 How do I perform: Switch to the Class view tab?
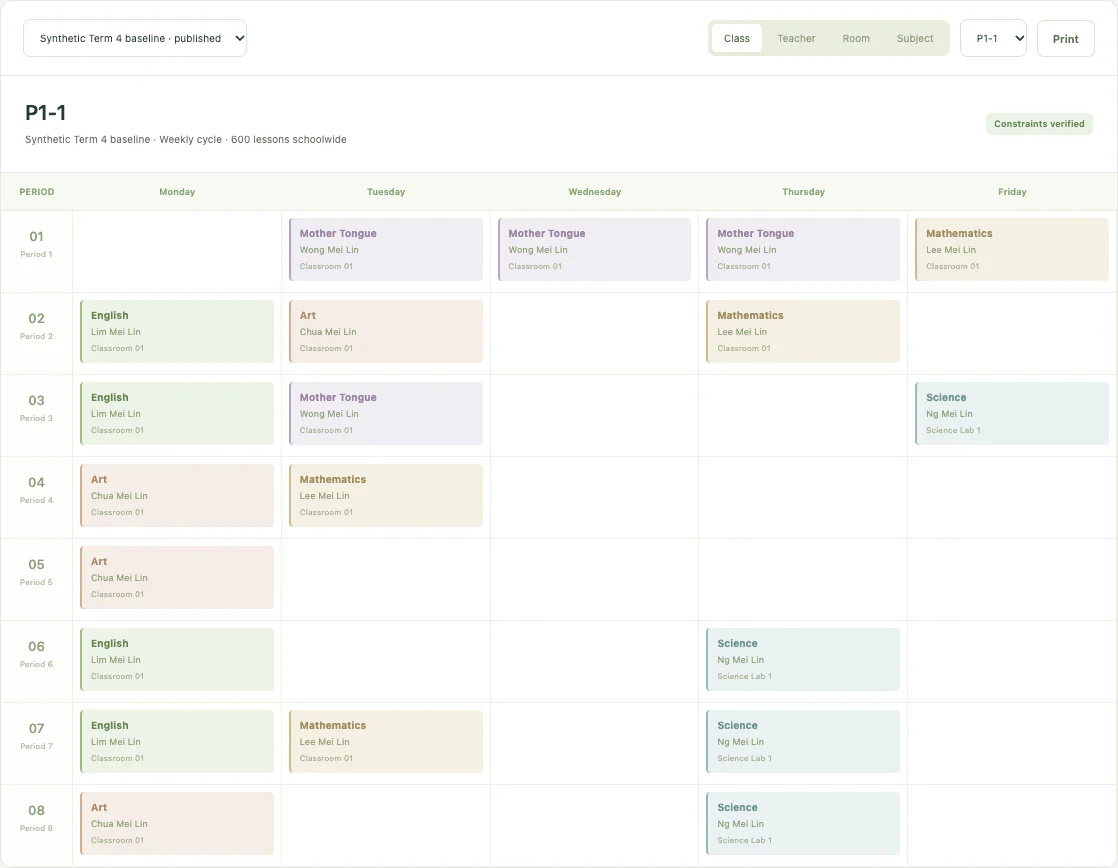click(x=737, y=39)
